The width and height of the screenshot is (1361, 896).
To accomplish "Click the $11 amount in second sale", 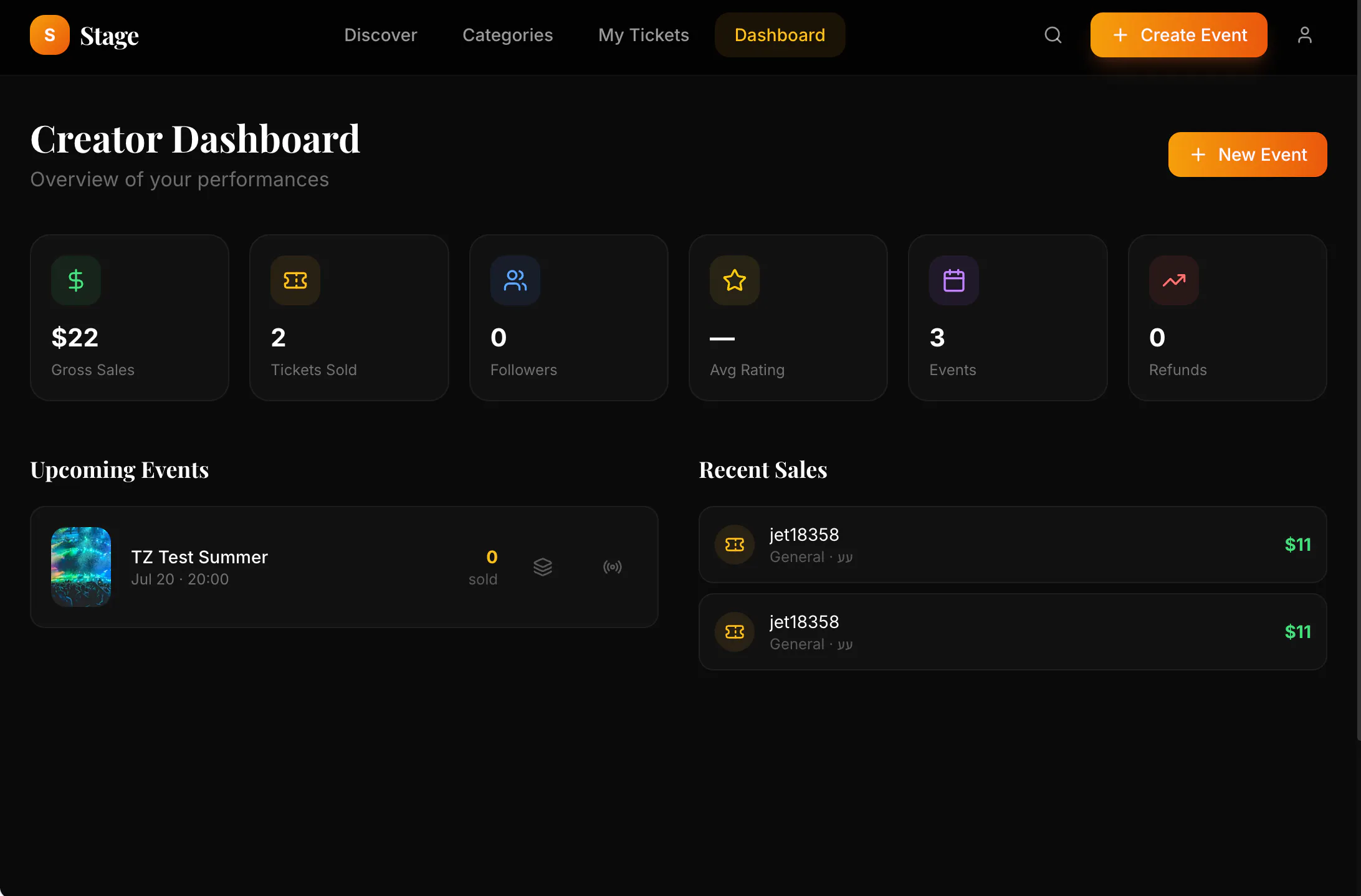I will pyautogui.click(x=1298, y=632).
